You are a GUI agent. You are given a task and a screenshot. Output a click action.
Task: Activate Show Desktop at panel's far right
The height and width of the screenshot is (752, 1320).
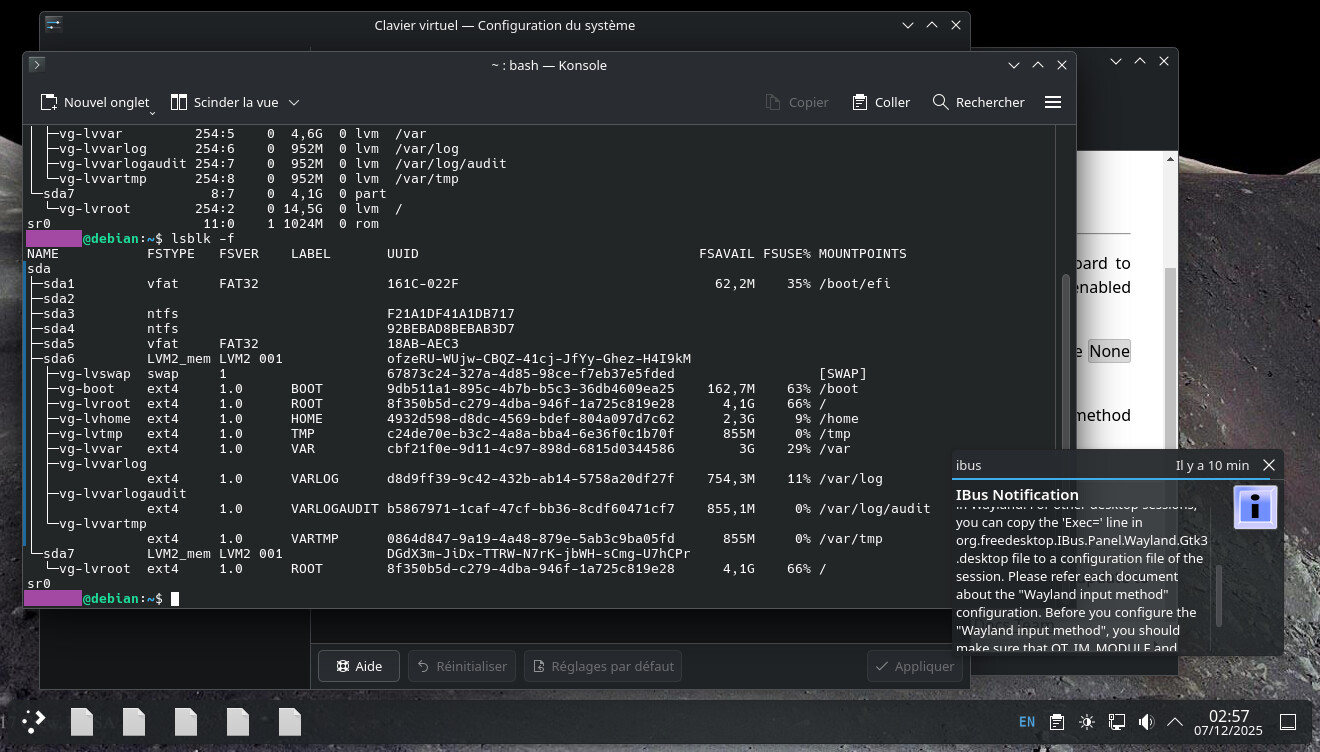point(1288,721)
